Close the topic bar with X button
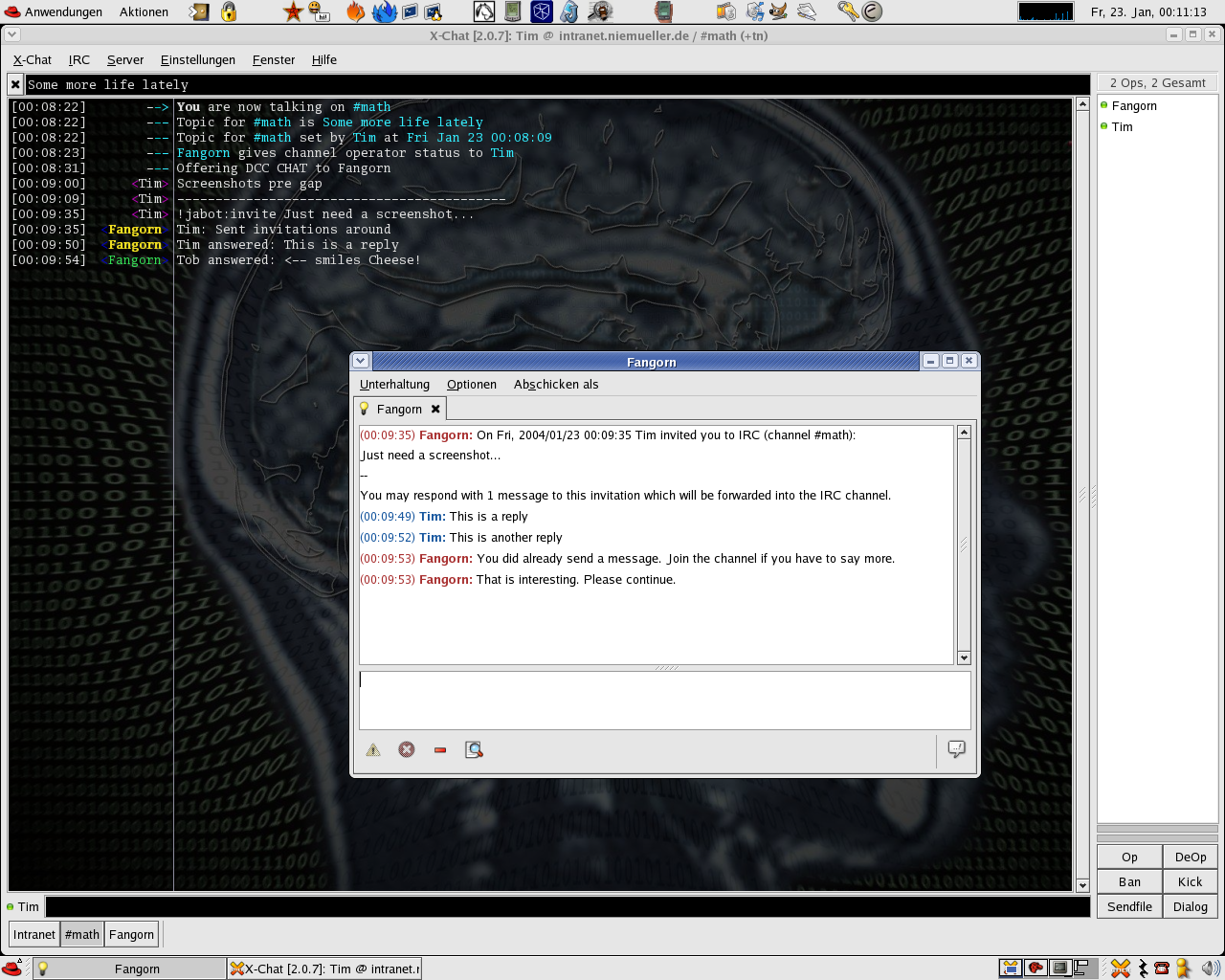This screenshot has width=1225, height=980. (x=15, y=85)
